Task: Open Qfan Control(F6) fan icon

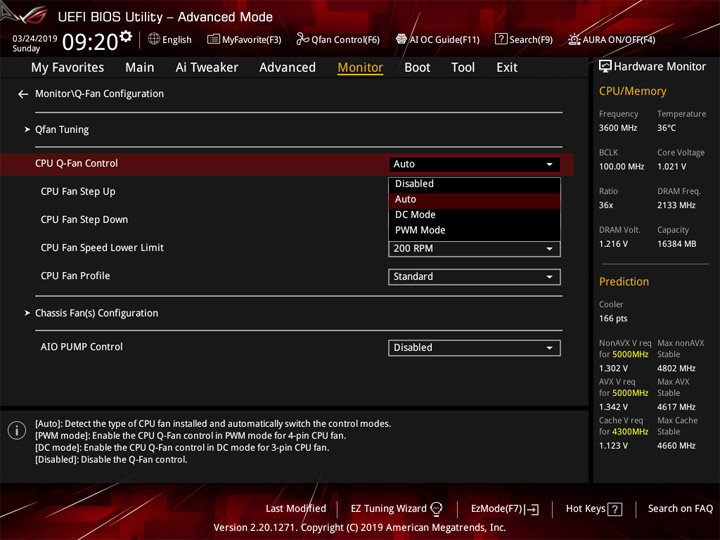Action: tap(302, 39)
